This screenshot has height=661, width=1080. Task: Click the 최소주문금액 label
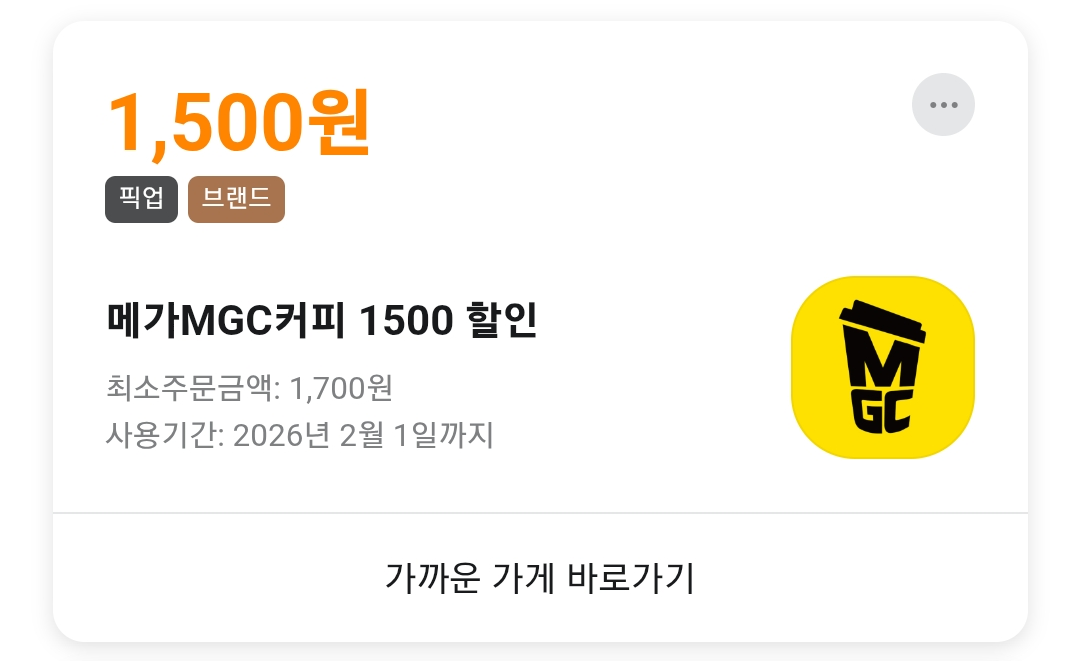(189, 388)
